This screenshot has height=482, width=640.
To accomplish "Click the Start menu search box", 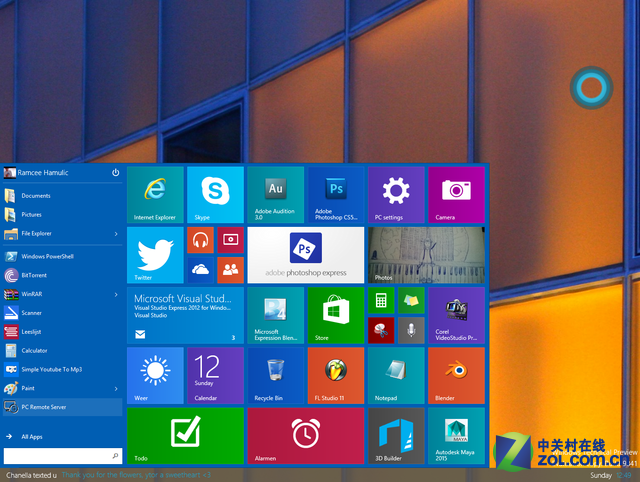I will [x=63, y=455].
